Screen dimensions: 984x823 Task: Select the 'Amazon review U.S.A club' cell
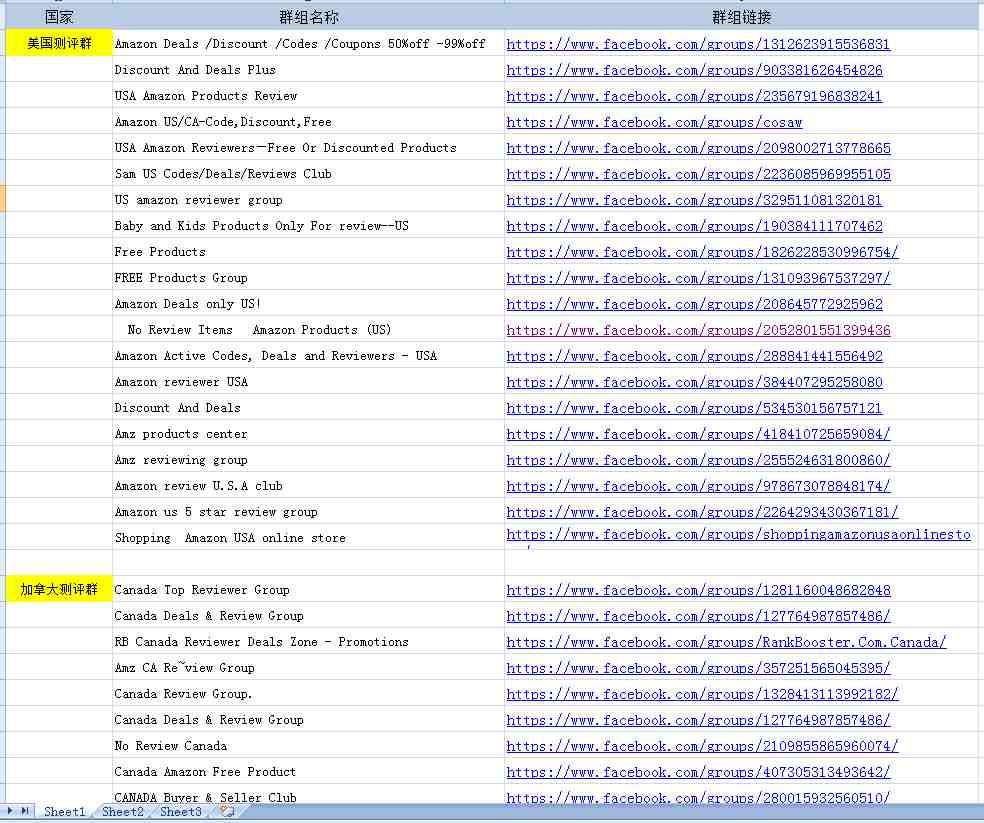point(308,486)
